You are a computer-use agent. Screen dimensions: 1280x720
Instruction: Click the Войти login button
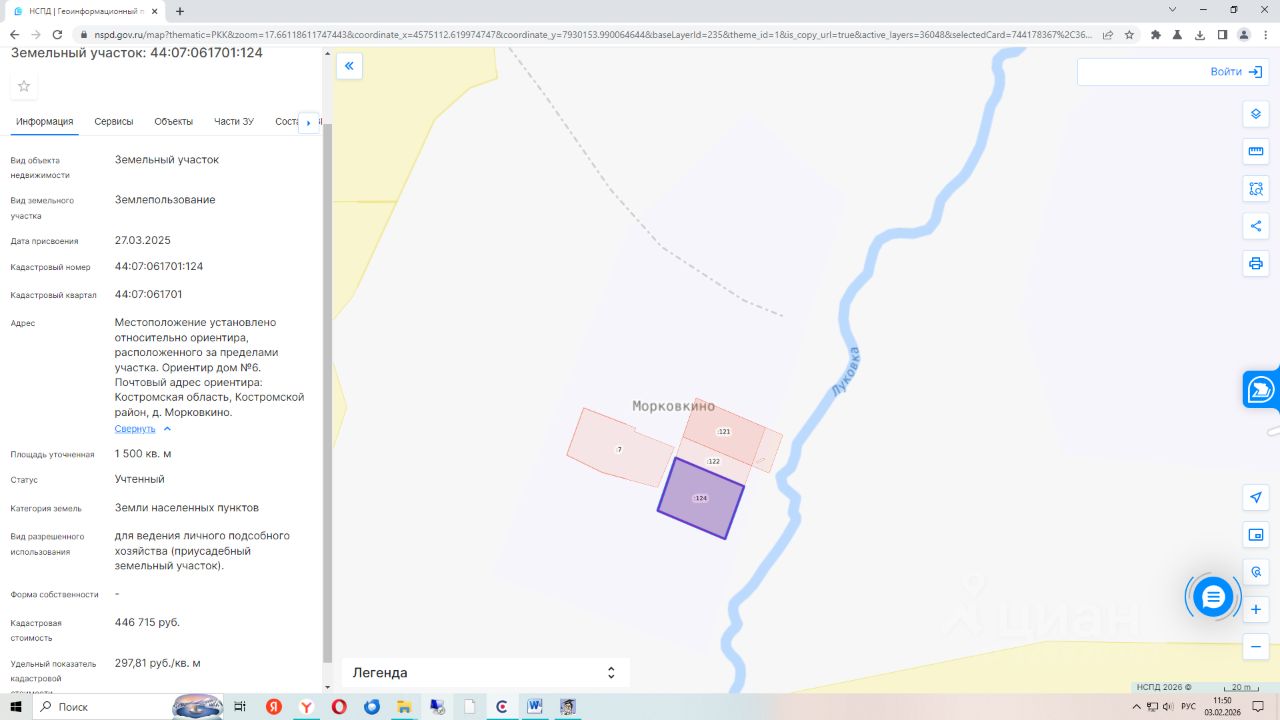click(1236, 72)
